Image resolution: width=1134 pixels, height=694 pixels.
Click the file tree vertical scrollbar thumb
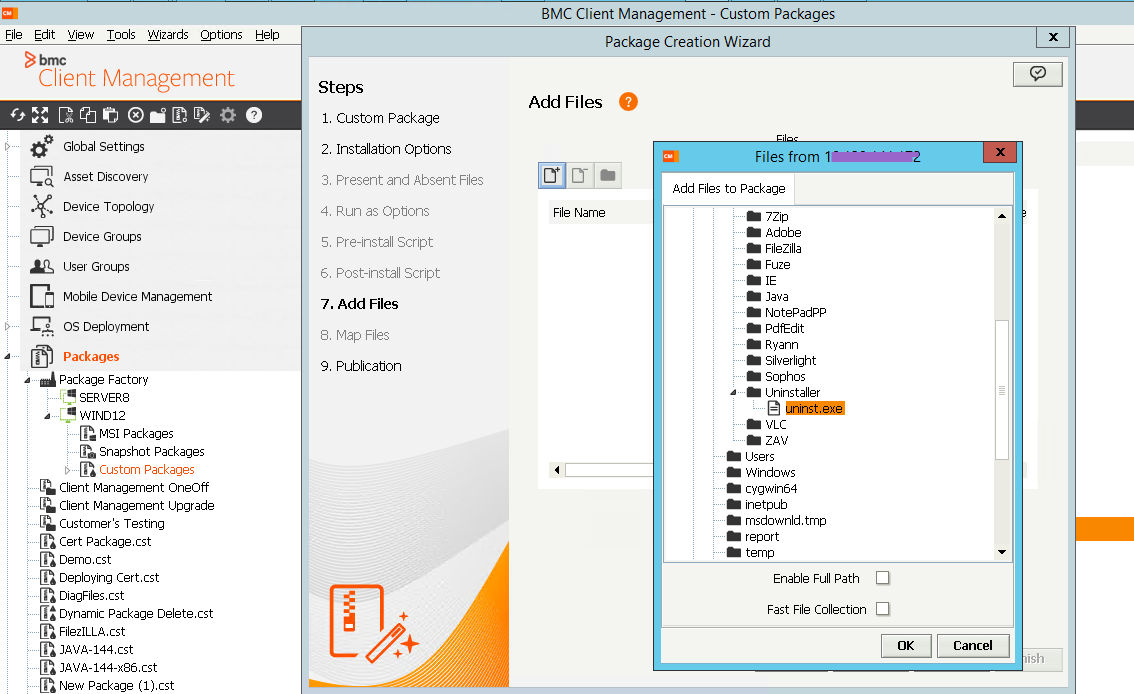point(1002,390)
